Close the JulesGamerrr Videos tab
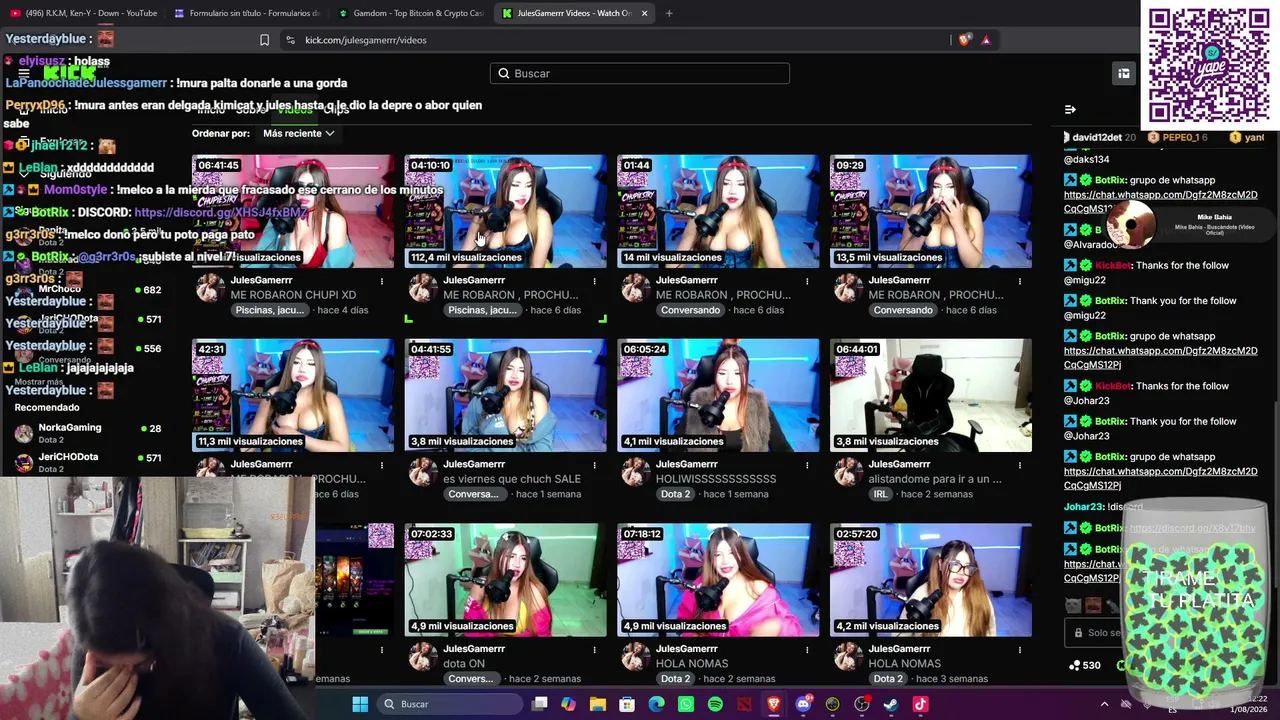Screen dimensions: 1280x720 tap(644, 13)
